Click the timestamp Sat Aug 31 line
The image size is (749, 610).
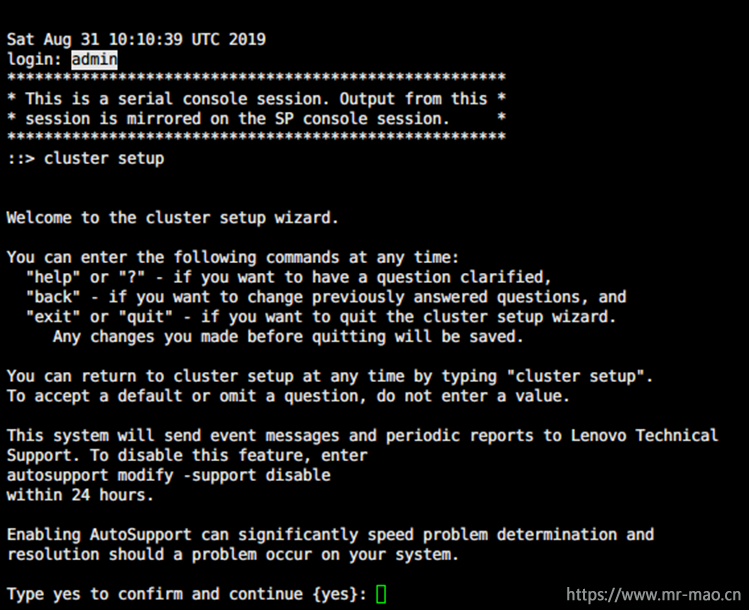click(136, 39)
